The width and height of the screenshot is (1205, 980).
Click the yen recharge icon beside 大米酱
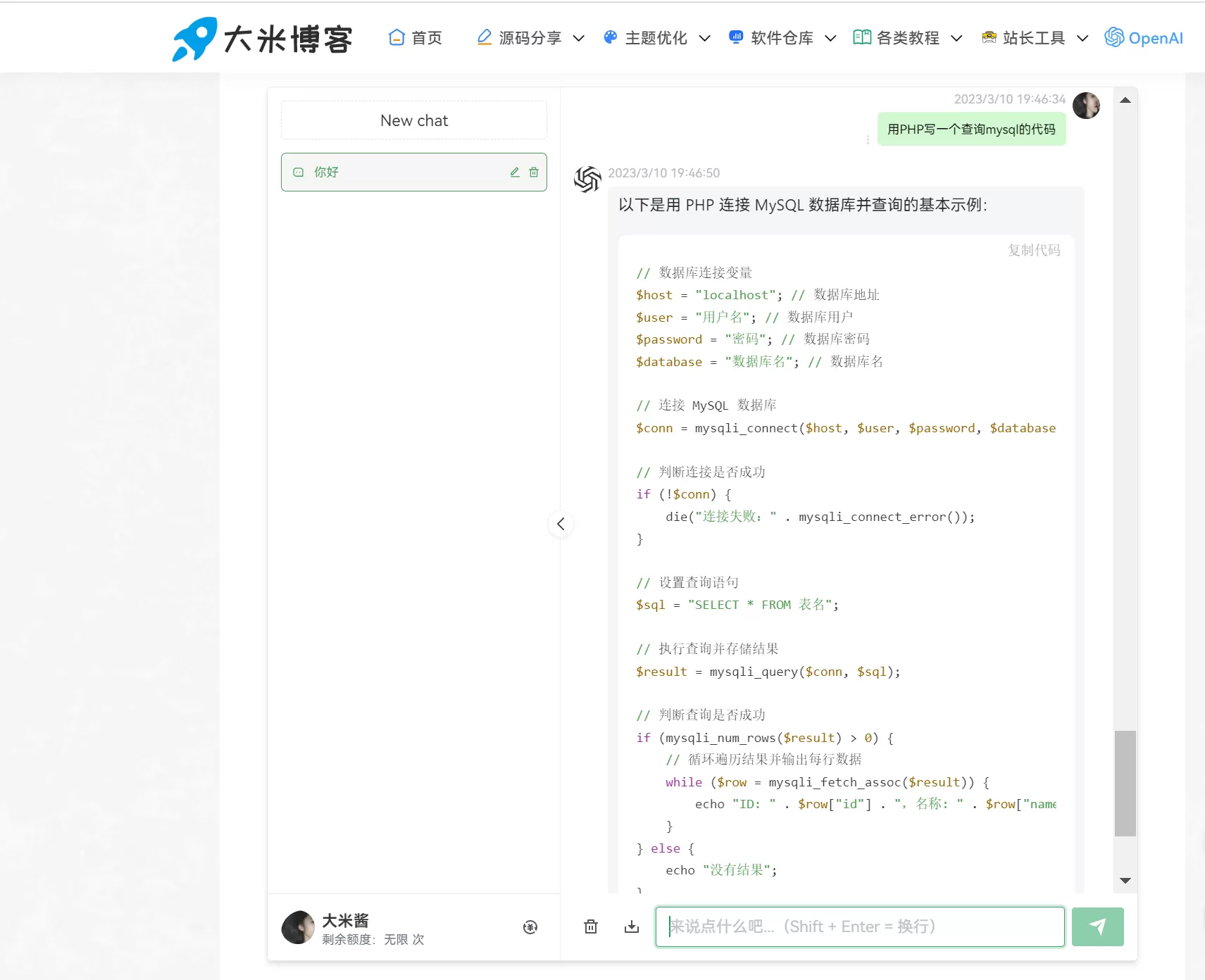coord(530,927)
